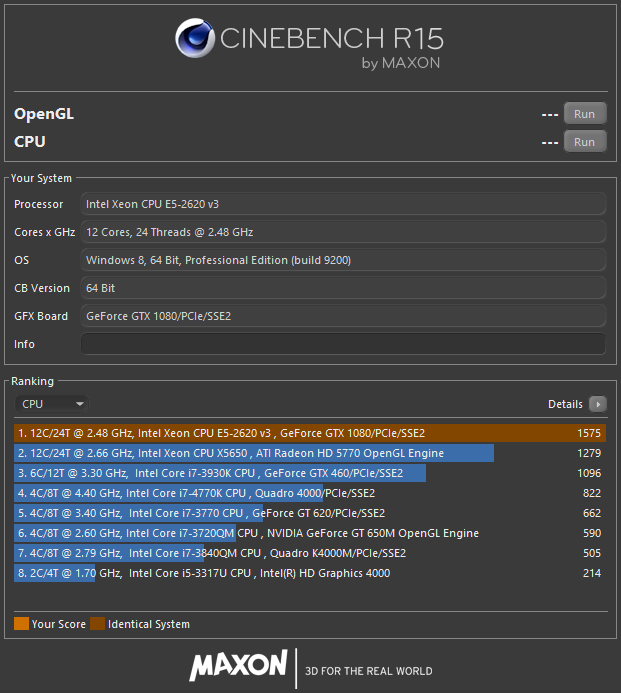Run the OpenGL benchmark
Image resolution: width=621 pixels, height=693 pixels.
585,114
